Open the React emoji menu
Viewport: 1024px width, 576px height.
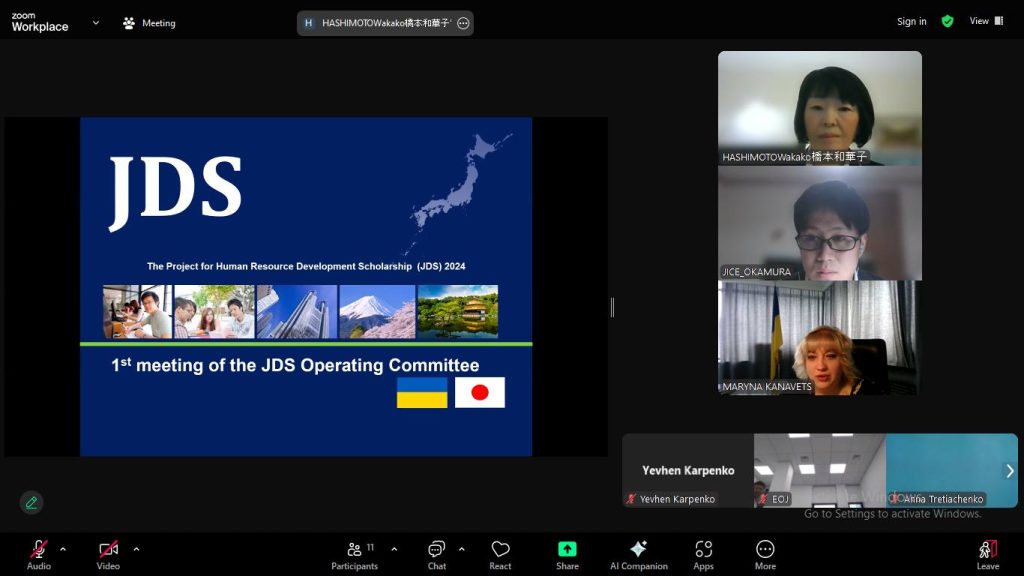click(500, 554)
